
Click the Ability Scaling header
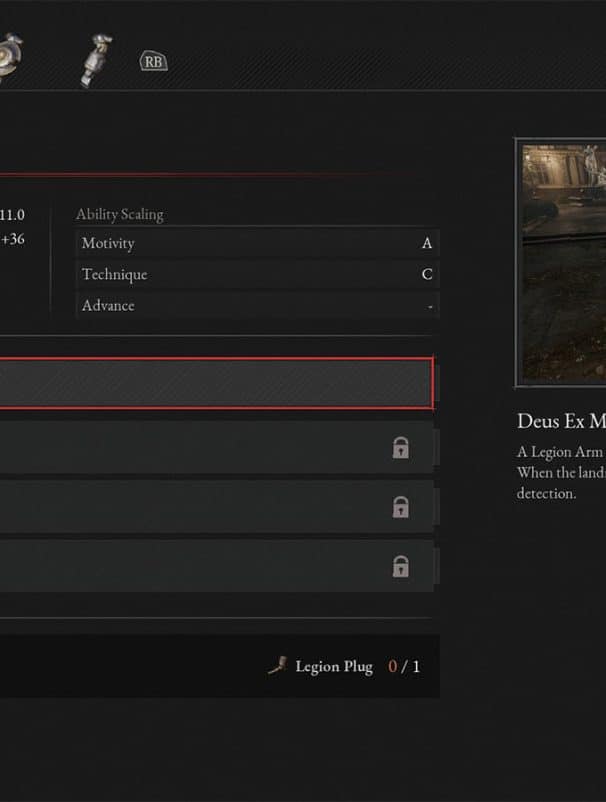pyautogui.click(x=120, y=214)
